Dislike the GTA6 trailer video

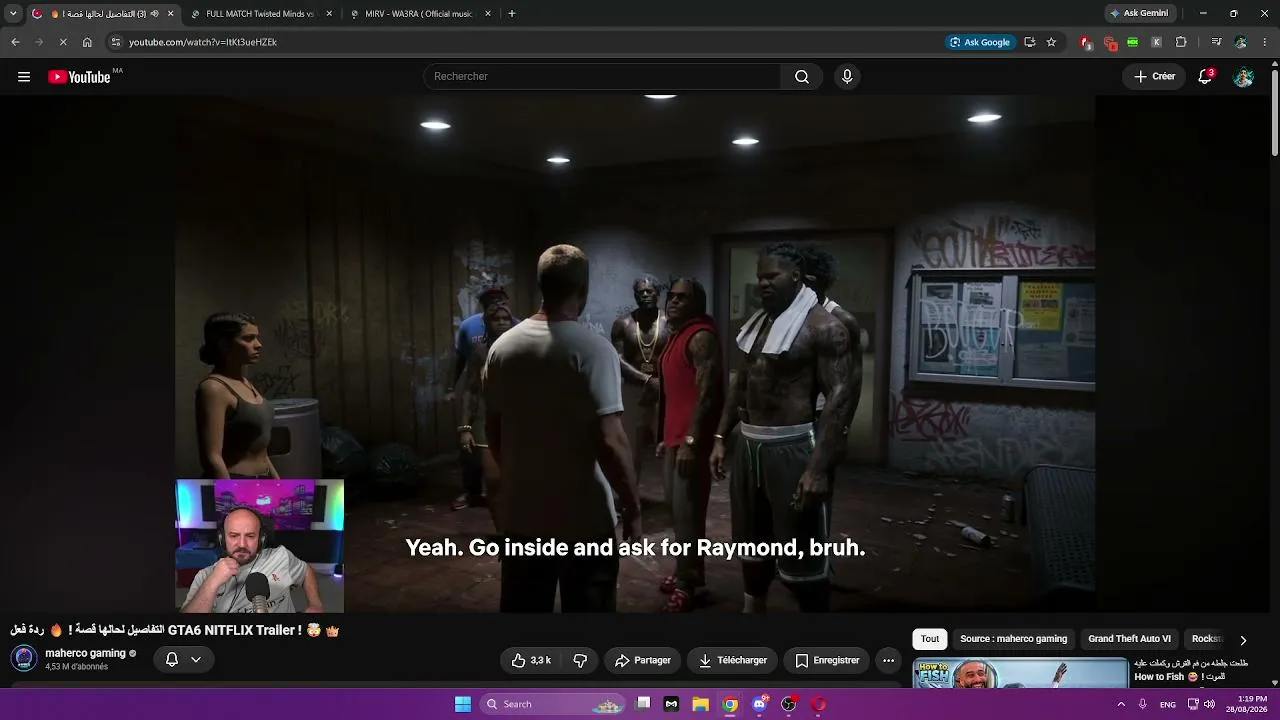point(580,660)
